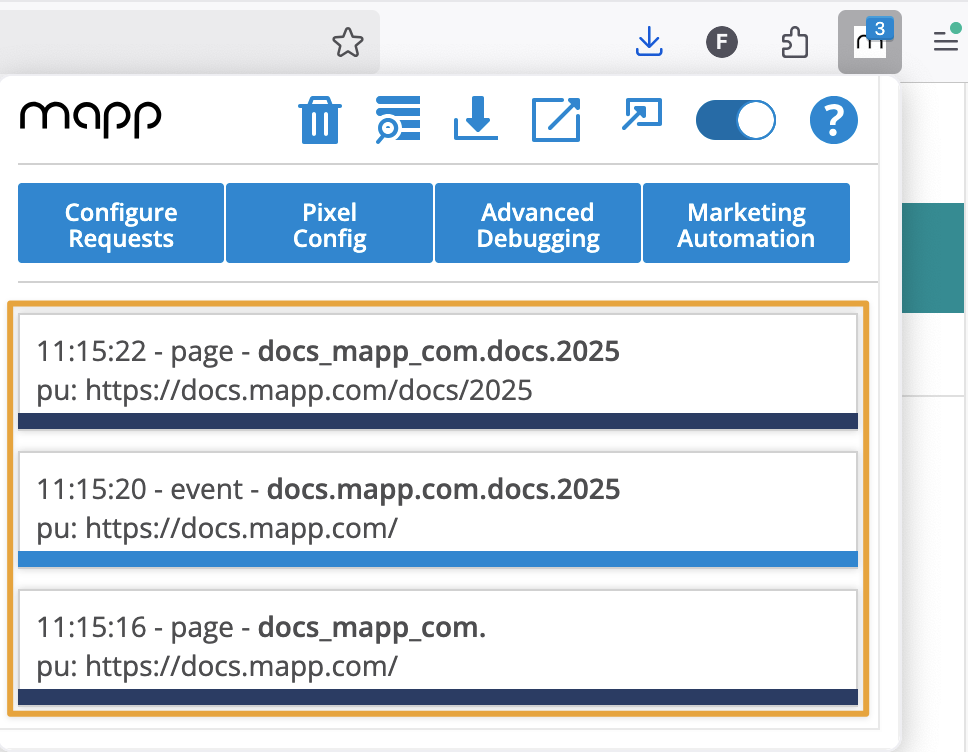Image resolution: width=968 pixels, height=752 pixels.
Task: Click the download export icon in Mapp panel
Action: (475, 119)
